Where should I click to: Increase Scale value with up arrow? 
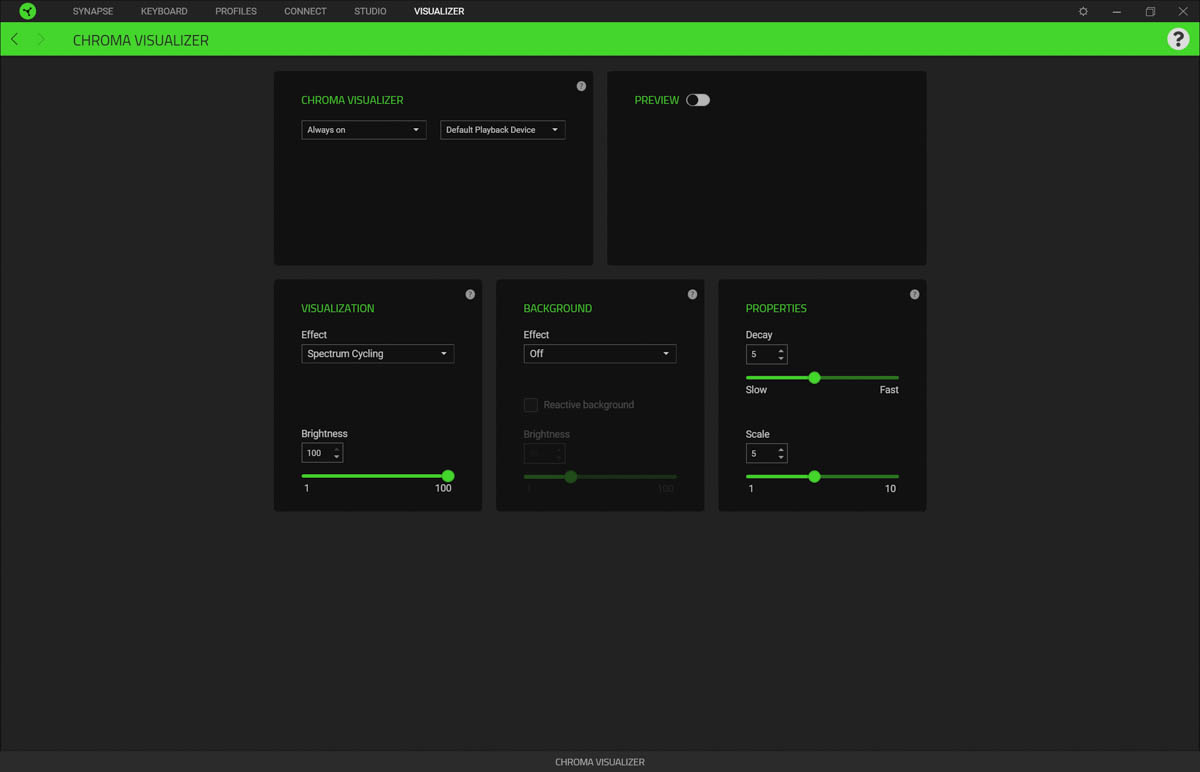point(781,449)
